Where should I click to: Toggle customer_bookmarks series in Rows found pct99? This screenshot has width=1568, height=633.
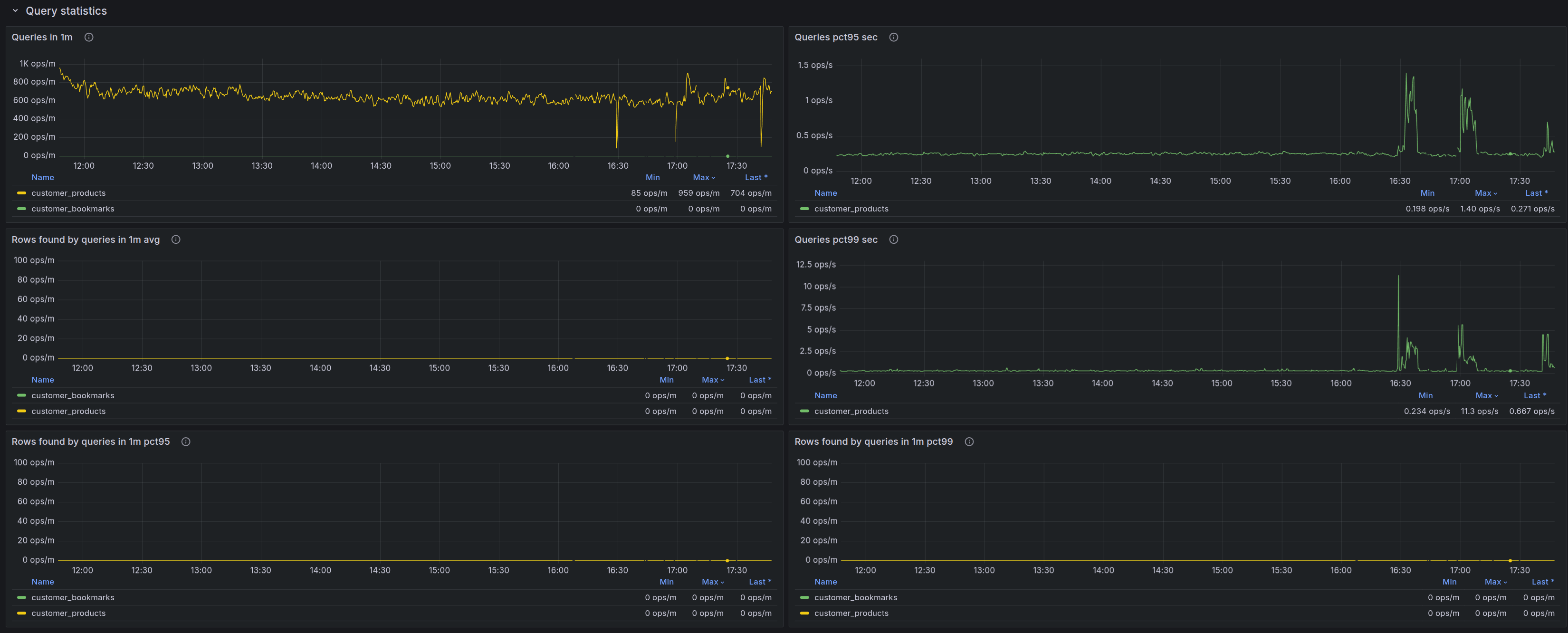tap(855, 597)
